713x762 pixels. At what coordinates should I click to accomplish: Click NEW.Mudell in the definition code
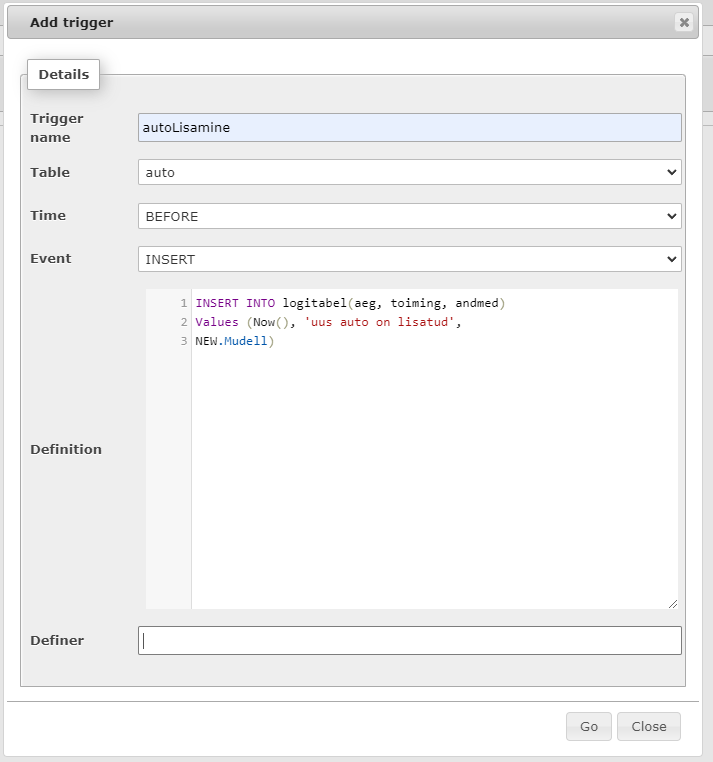(234, 341)
